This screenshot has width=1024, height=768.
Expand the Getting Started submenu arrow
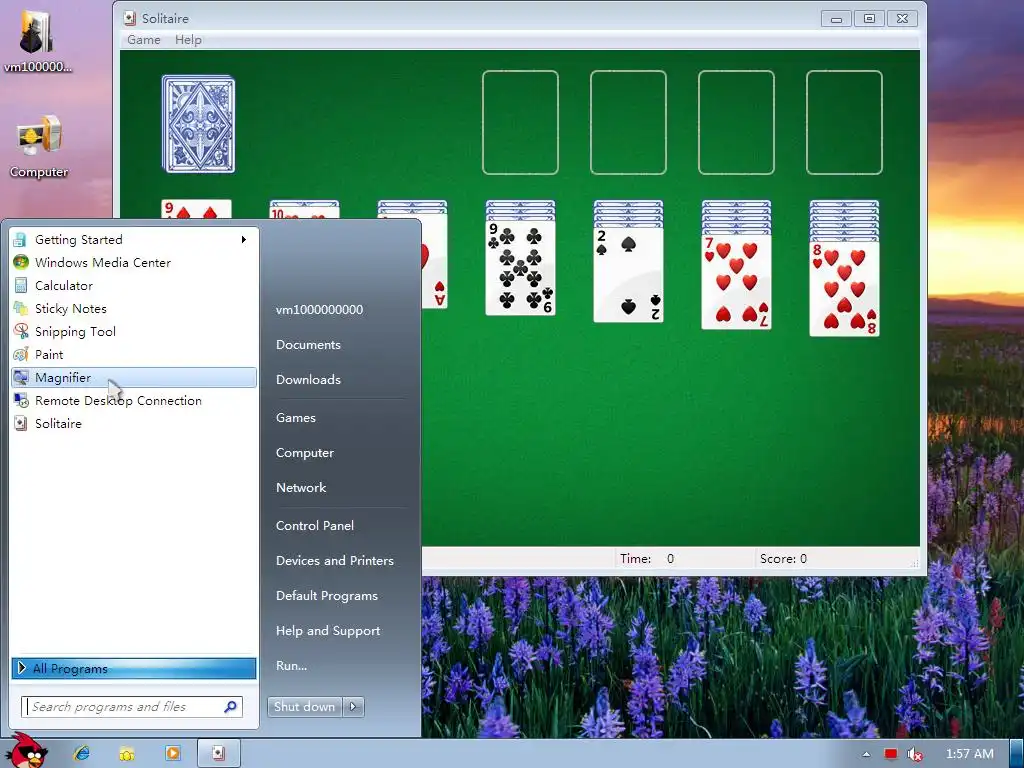tap(244, 240)
